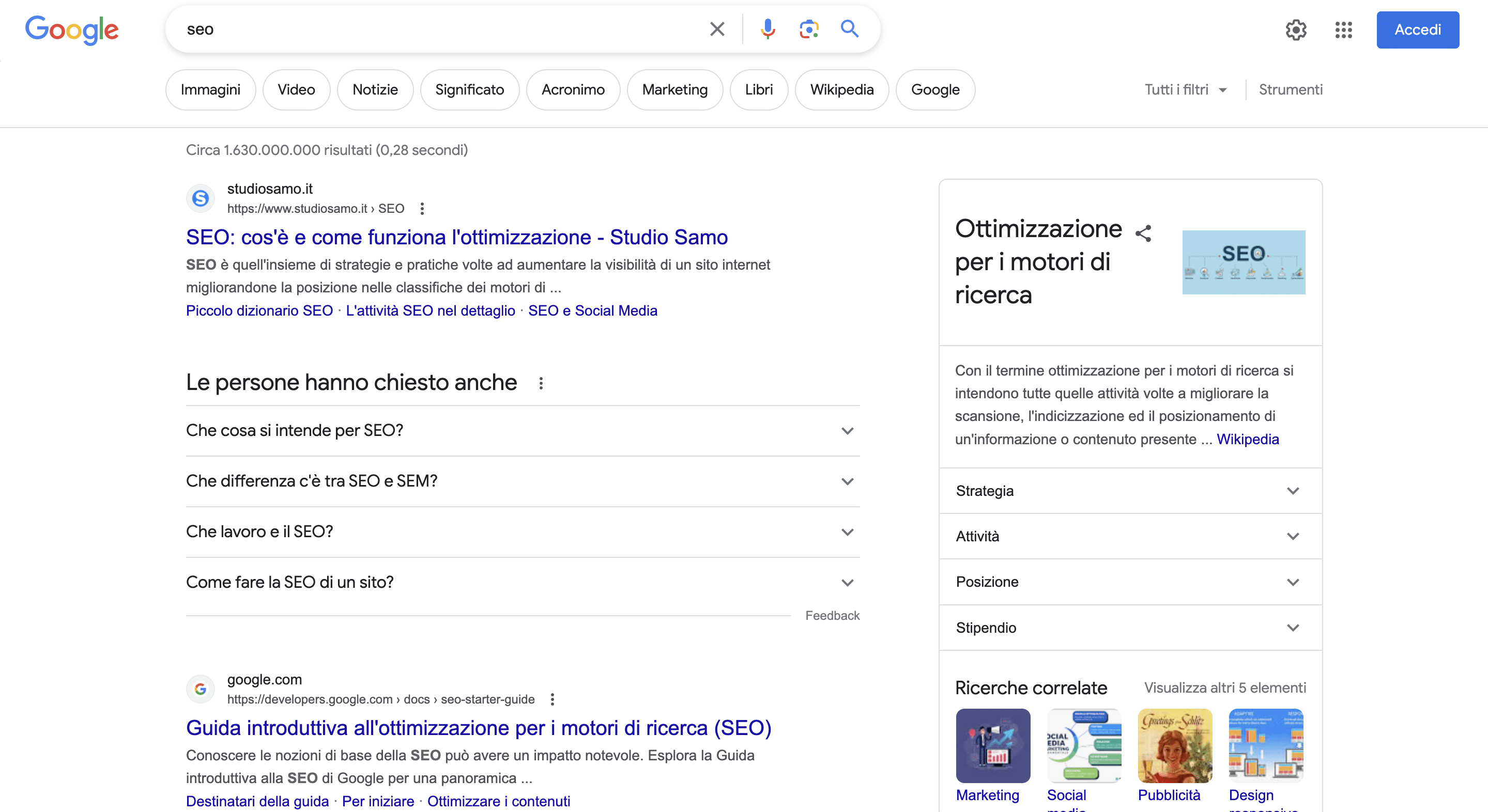Click the Accedi sign-in button
Image resolution: width=1488 pixels, height=812 pixels.
1418,29
